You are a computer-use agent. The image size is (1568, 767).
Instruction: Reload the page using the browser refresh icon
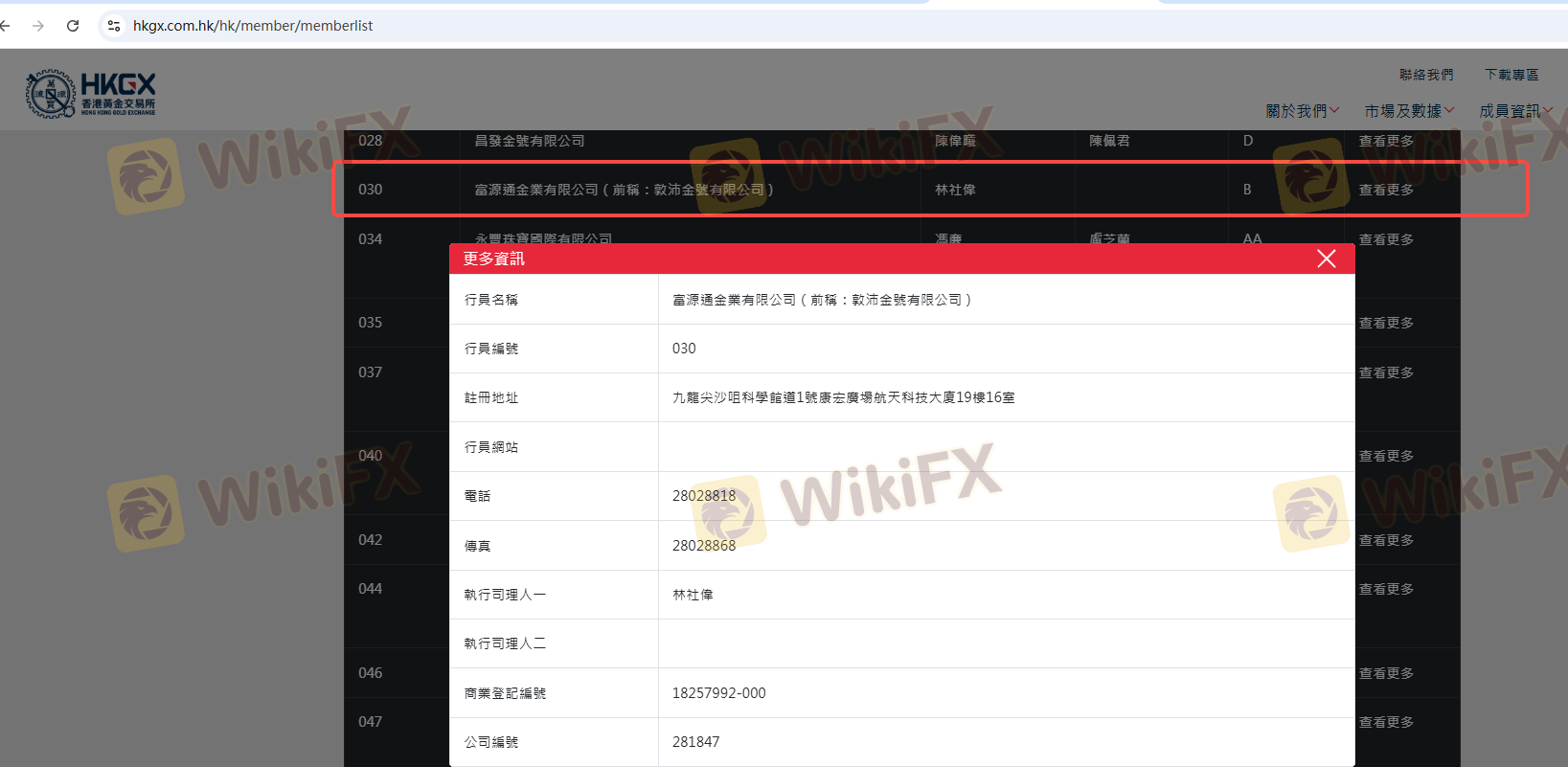click(73, 26)
